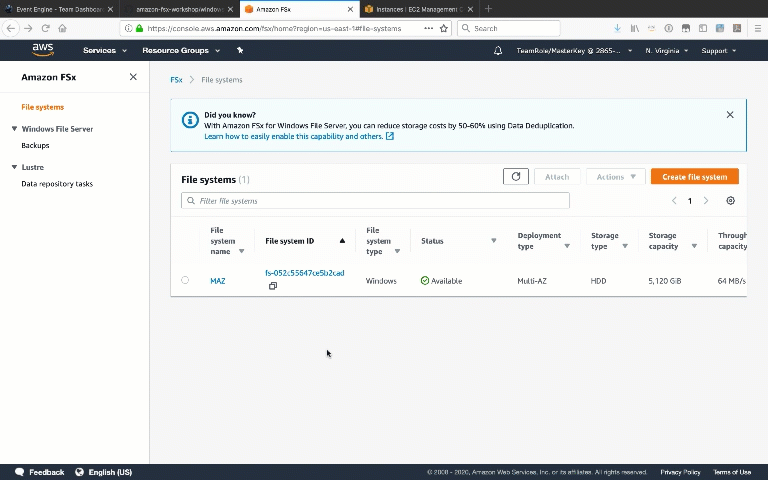Screen dimensions: 768x480
Task: Click English (US) language selector
Action: (x=104, y=472)
